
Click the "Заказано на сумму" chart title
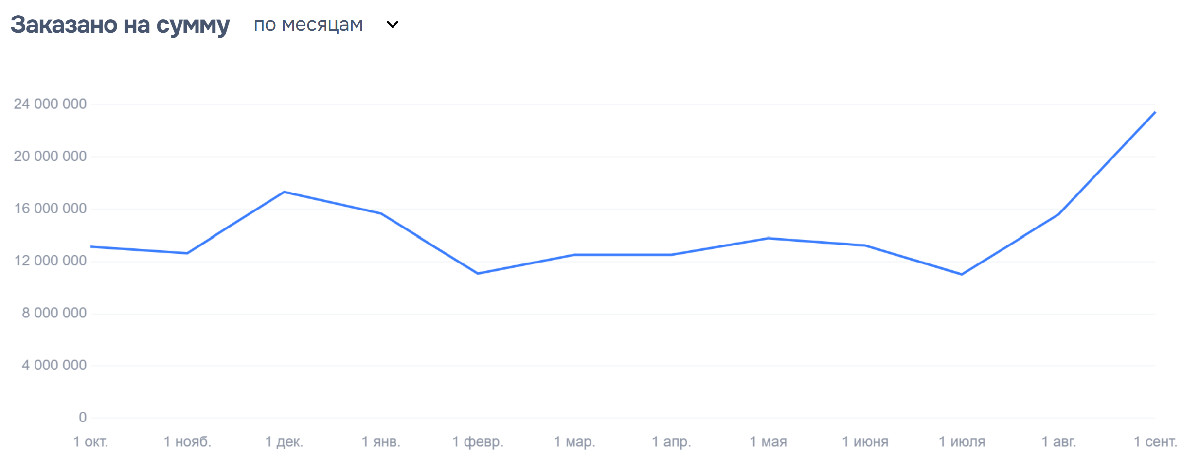[x=120, y=26]
